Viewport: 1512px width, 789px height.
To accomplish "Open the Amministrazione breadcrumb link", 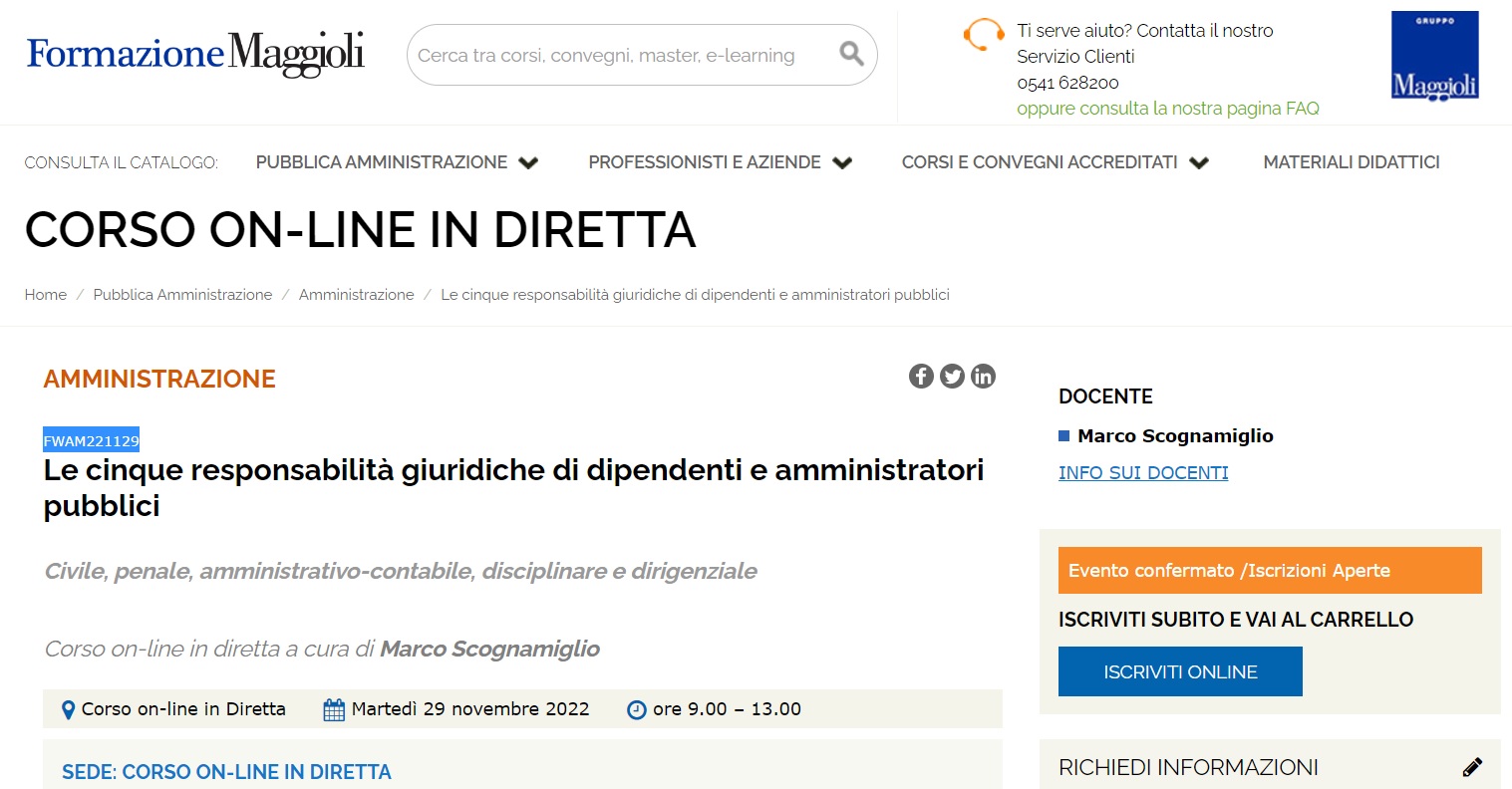I will 357,295.
